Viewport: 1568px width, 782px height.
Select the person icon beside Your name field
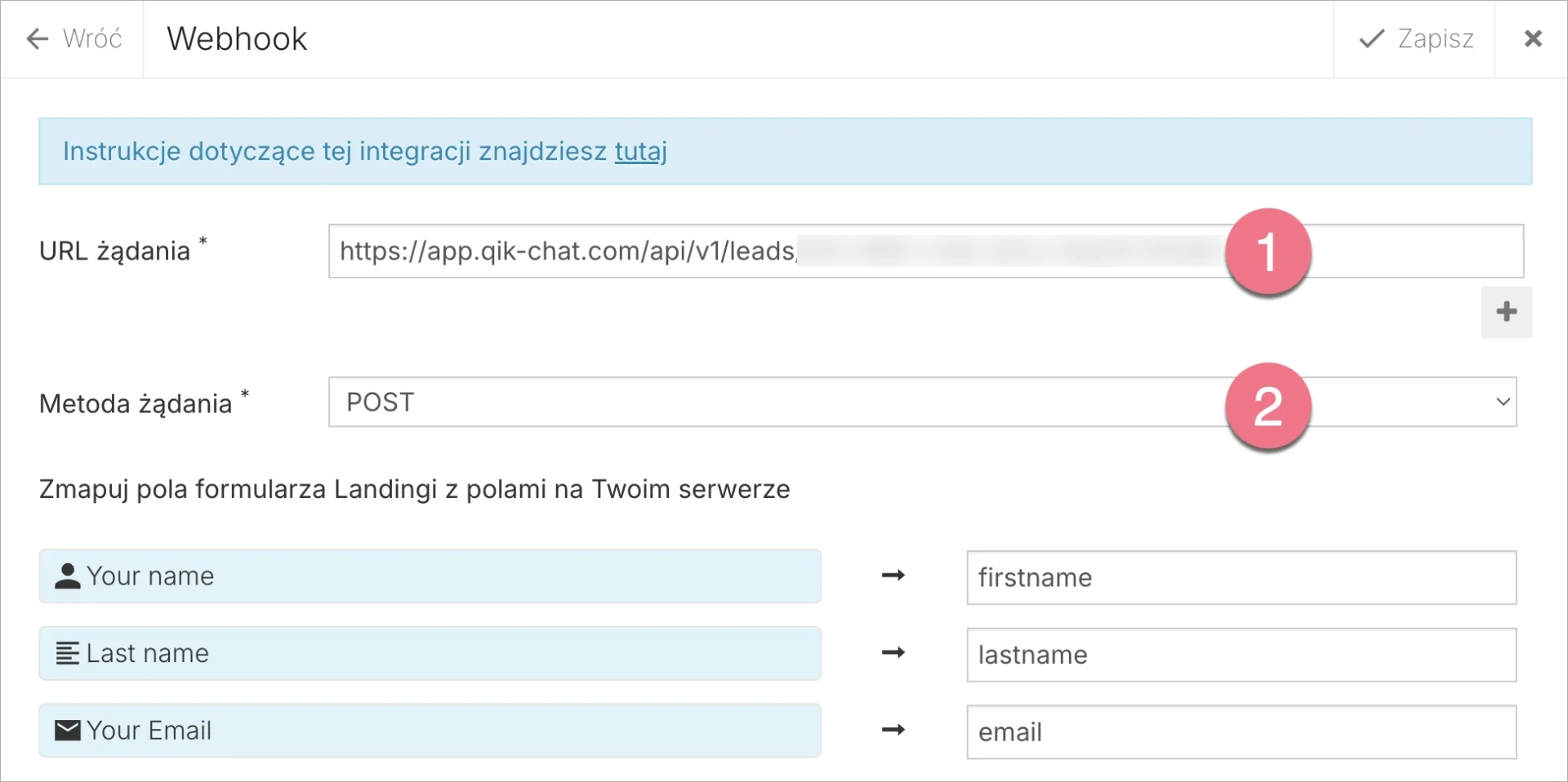click(69, 575)
